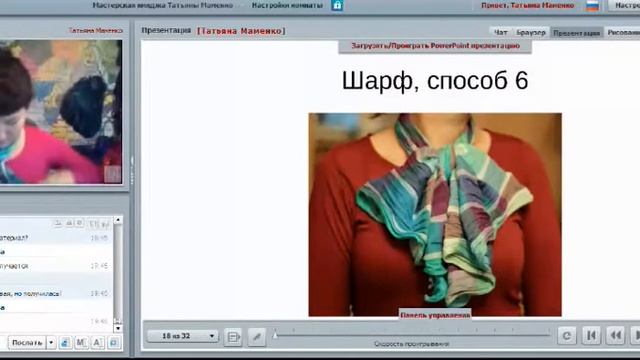Click the room lock icon in header
This screenshot has width=640, height=360.
[337, 5]
